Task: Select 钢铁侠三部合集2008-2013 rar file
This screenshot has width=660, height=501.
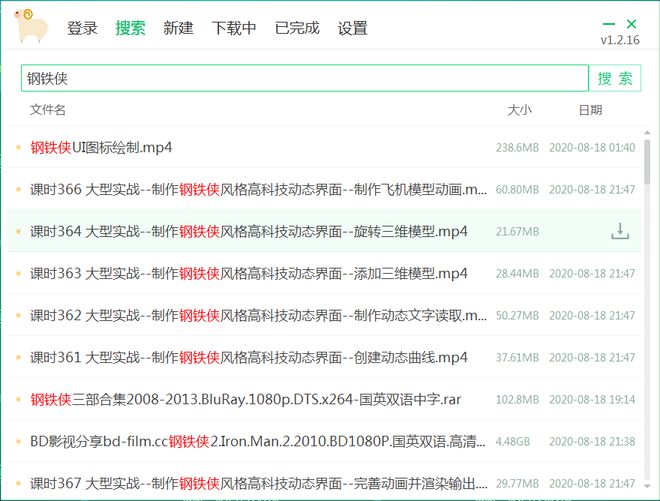Action: tap(245, 399)
